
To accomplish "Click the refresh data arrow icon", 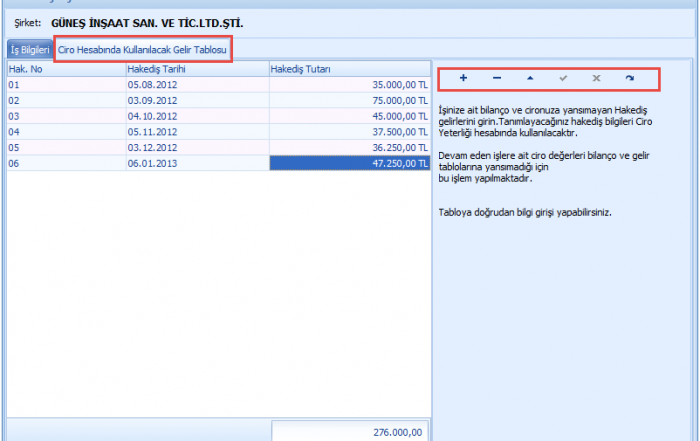I will 629,78.
